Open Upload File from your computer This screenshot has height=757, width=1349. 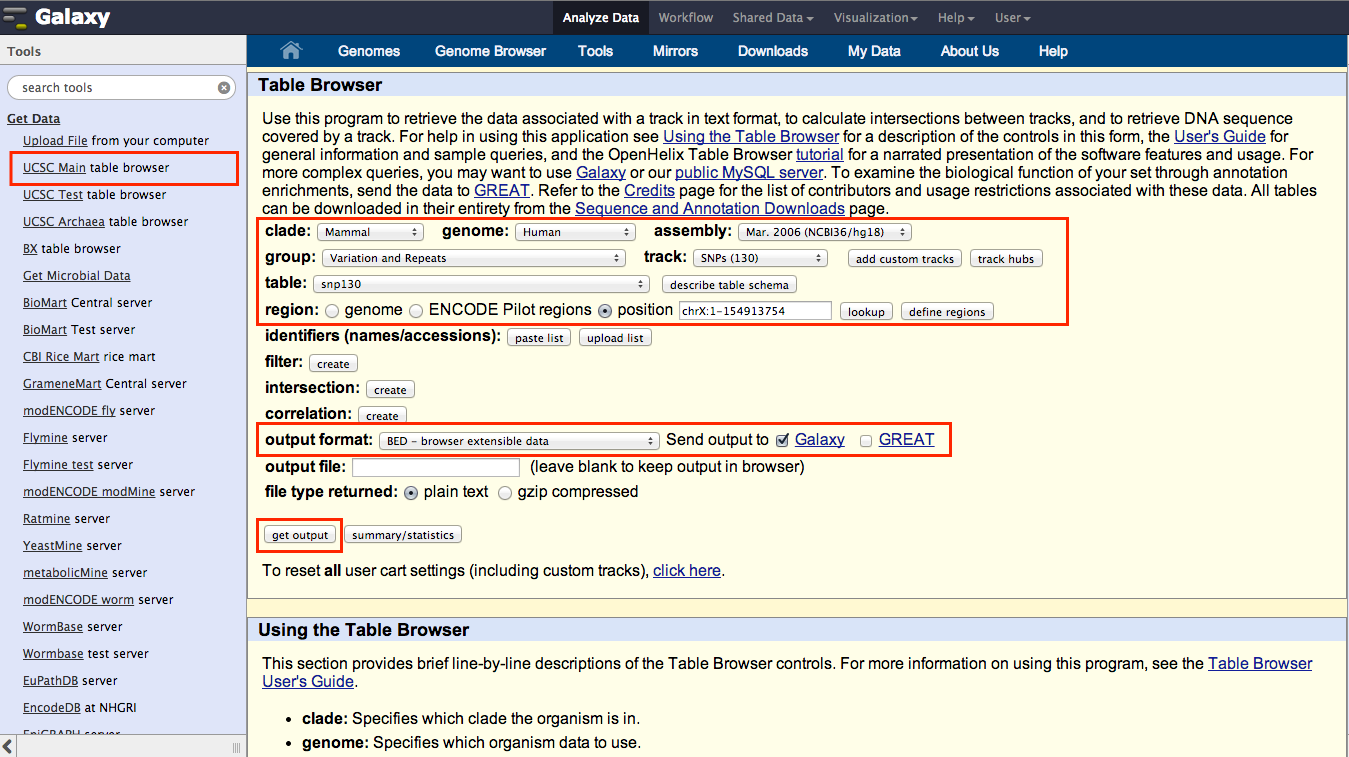(116, 141)
